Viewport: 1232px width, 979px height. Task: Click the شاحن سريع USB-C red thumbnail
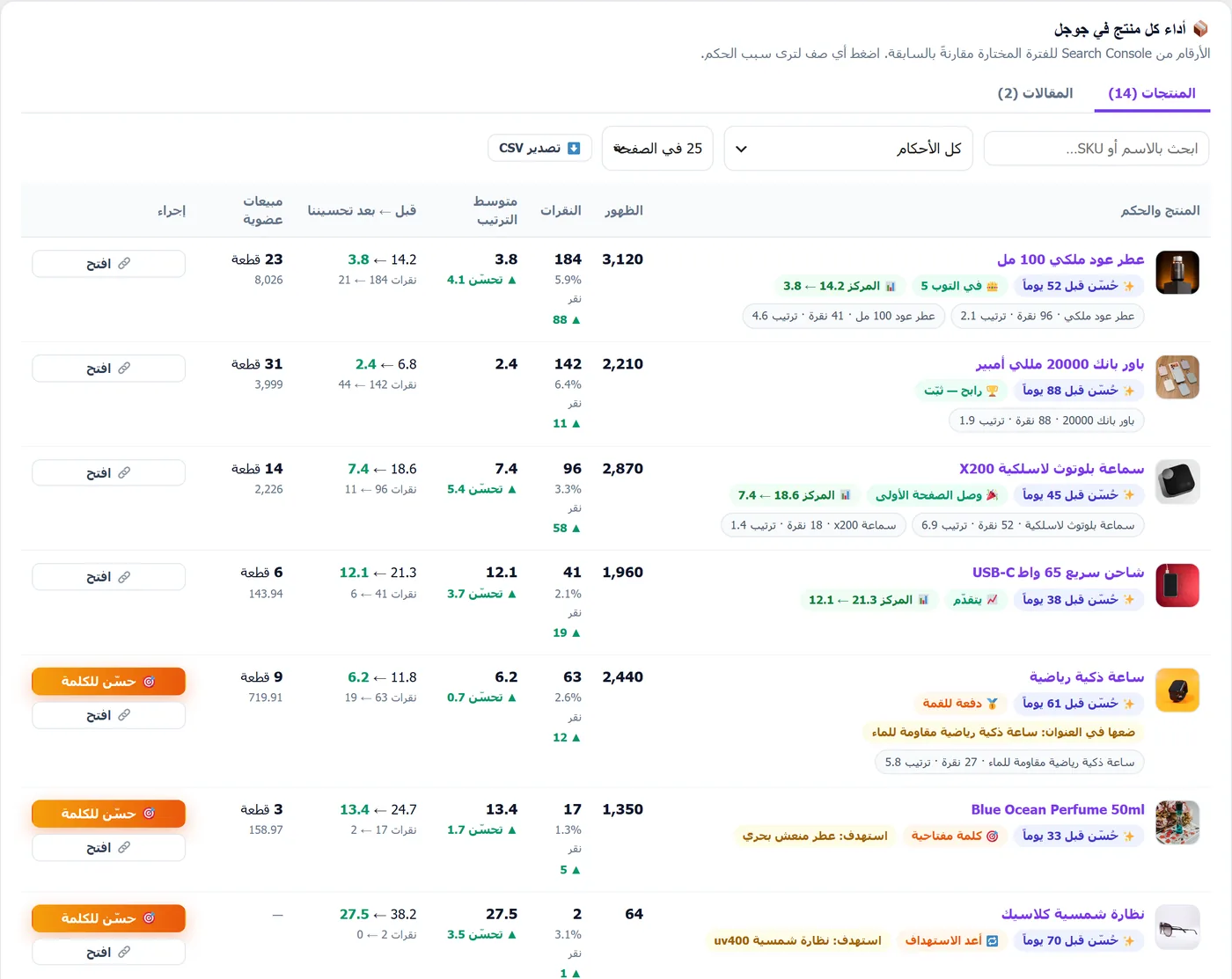[x=1177, y=586]
